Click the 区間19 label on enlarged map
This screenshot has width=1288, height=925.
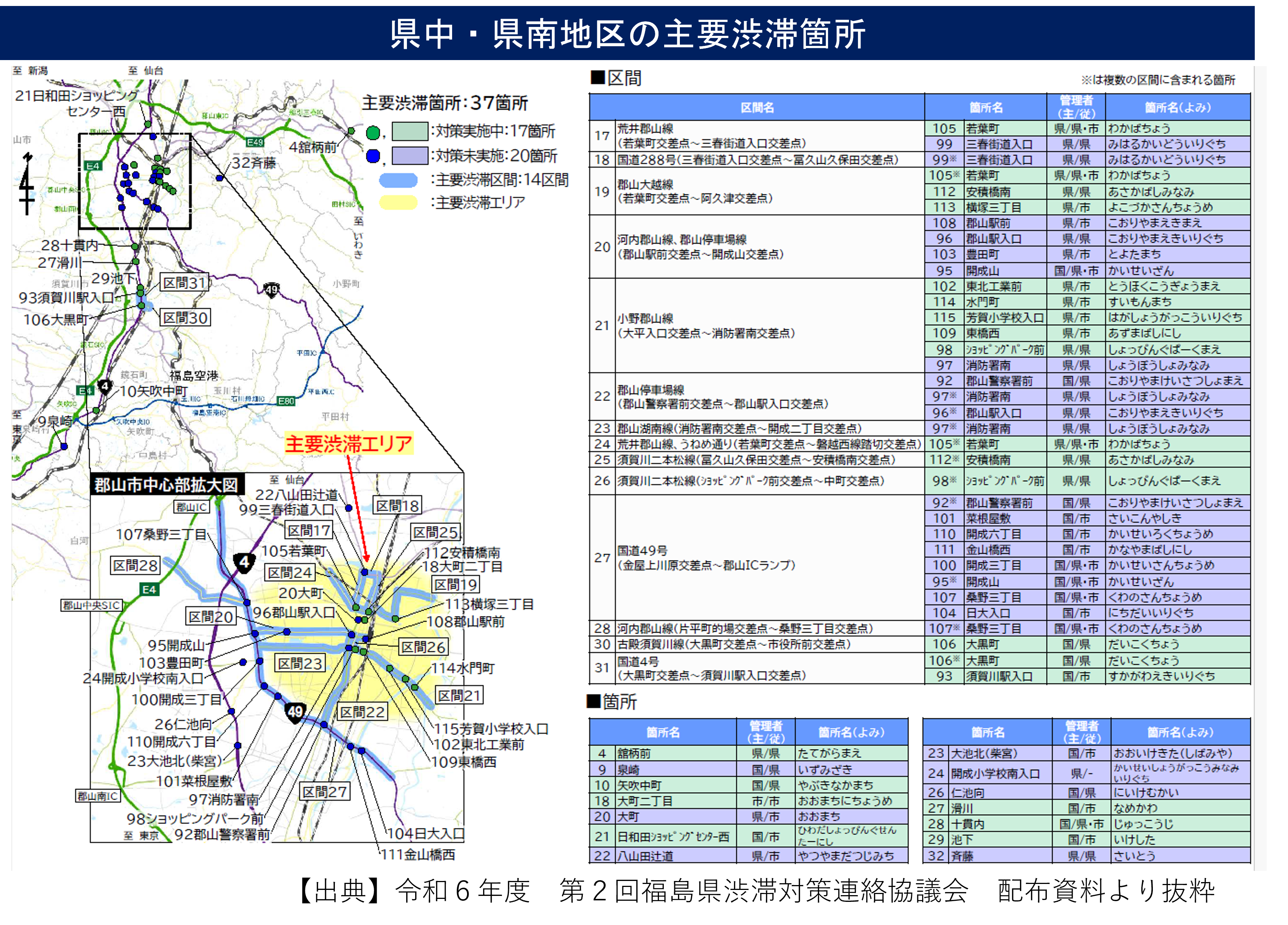coord(455,584)
